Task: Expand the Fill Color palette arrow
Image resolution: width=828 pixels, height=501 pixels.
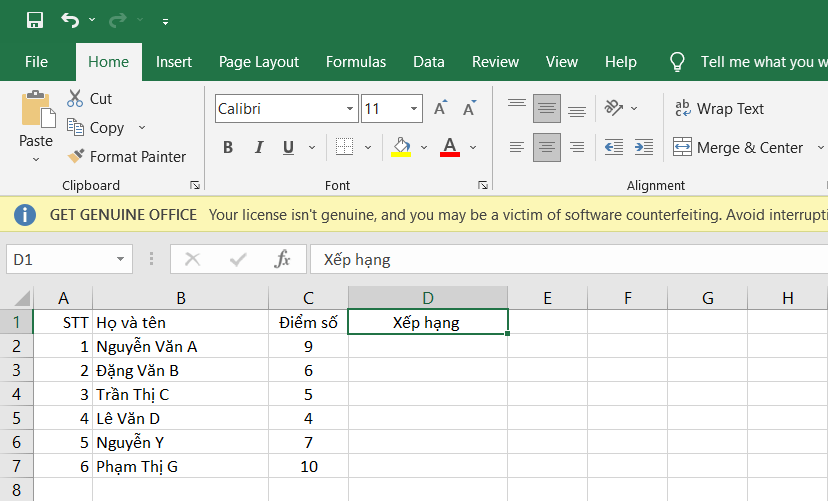Action: (x=424, y=147)
